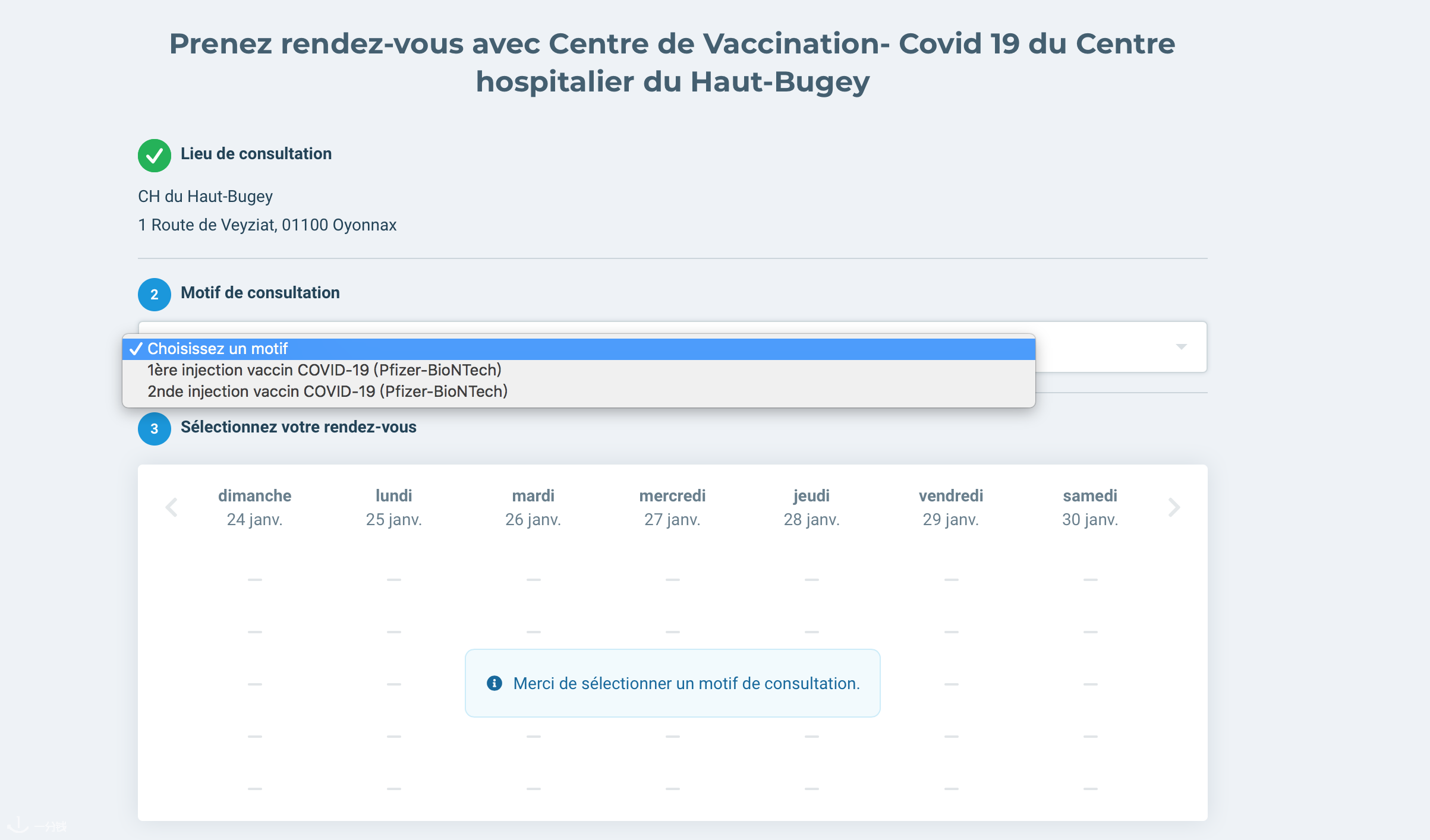The width and height of the screenshot is (1430, 840).
Task: Click the Sélectionnez votre rendez-vous heading
Action: pyautogui.click(x=298, y=427)
